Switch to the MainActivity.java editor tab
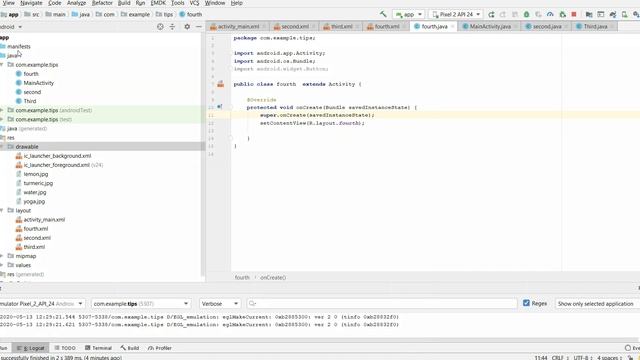The image size is (640, 360). click(x=490, y=27)
